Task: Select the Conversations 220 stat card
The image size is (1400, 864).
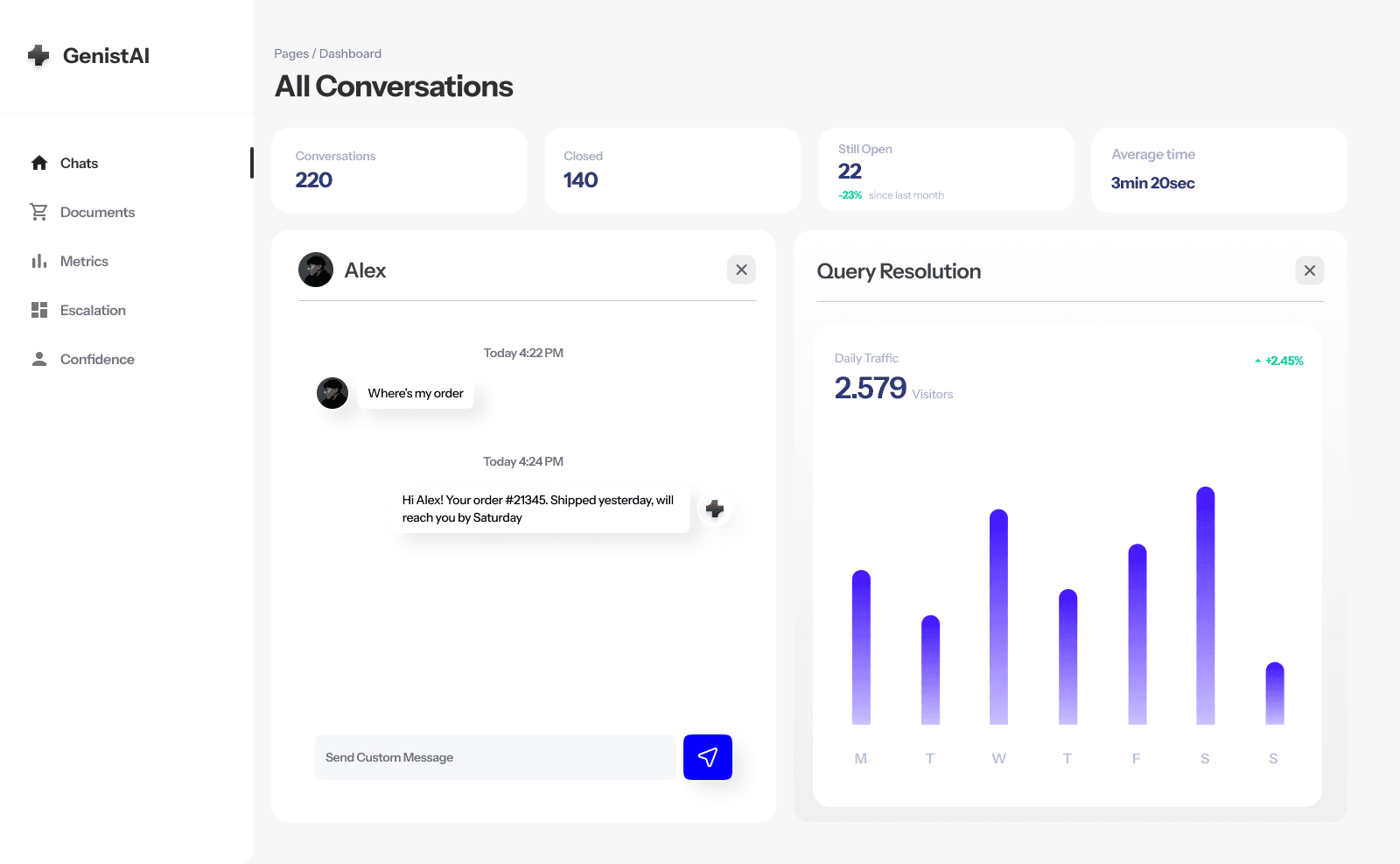Action: point(399,170)
